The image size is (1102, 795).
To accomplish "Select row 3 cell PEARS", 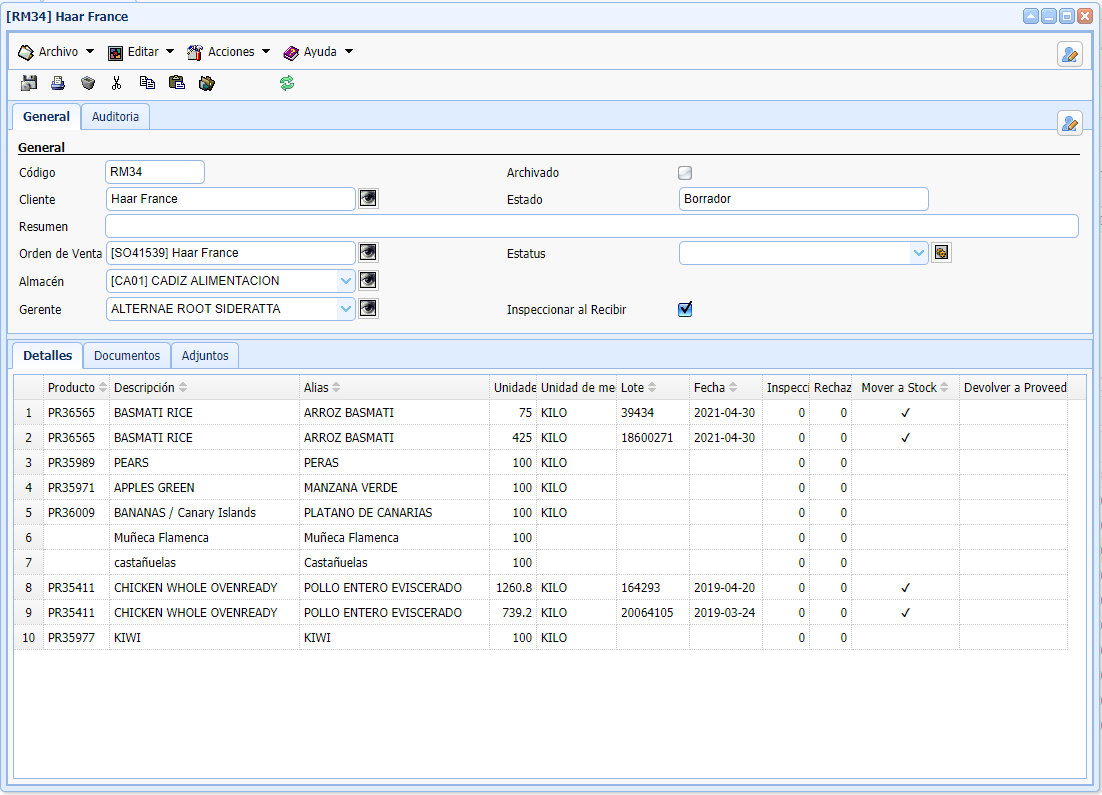I will tap(205, 463).
